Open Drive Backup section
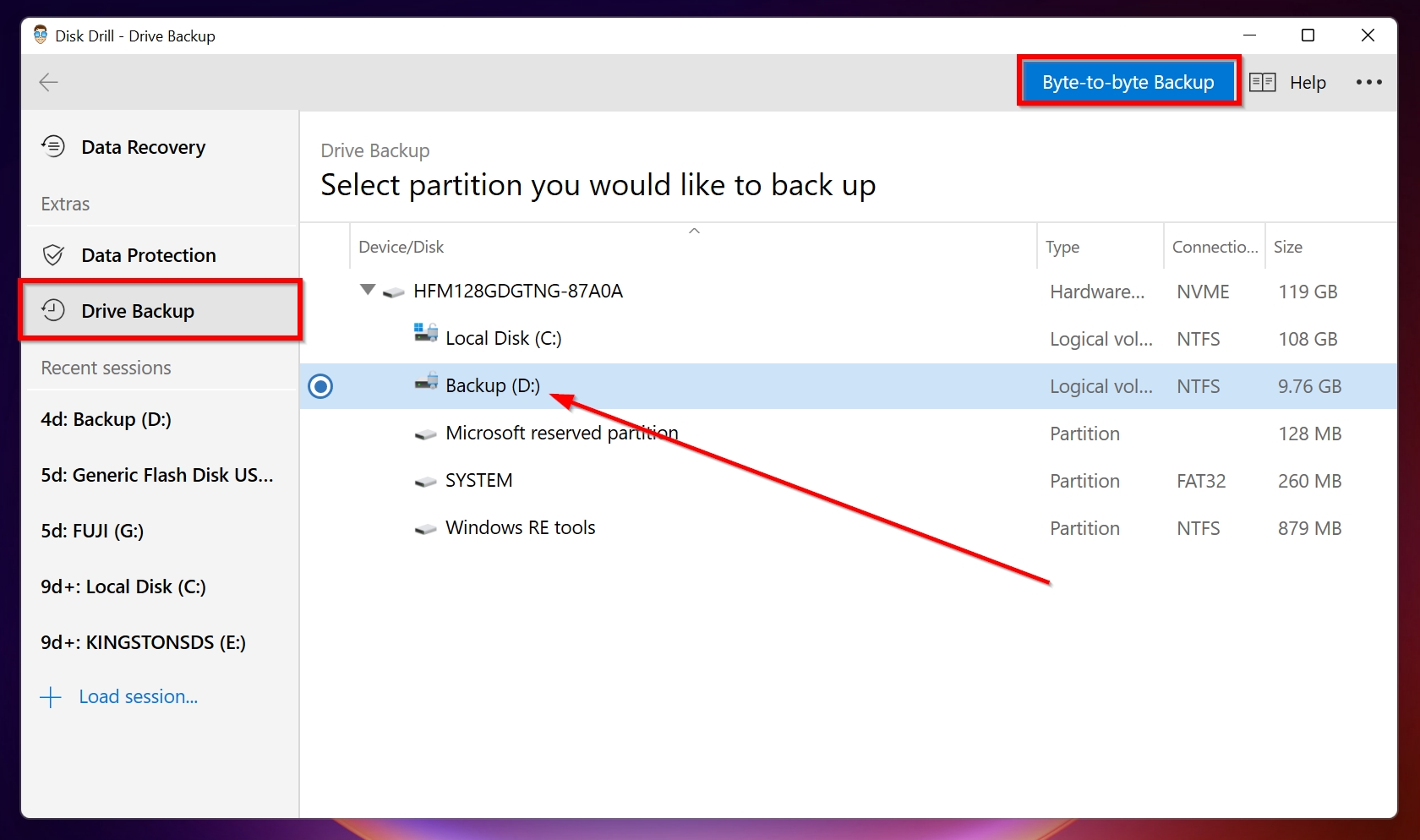This screenshot has width=1420, height=840. coord(161,311)
